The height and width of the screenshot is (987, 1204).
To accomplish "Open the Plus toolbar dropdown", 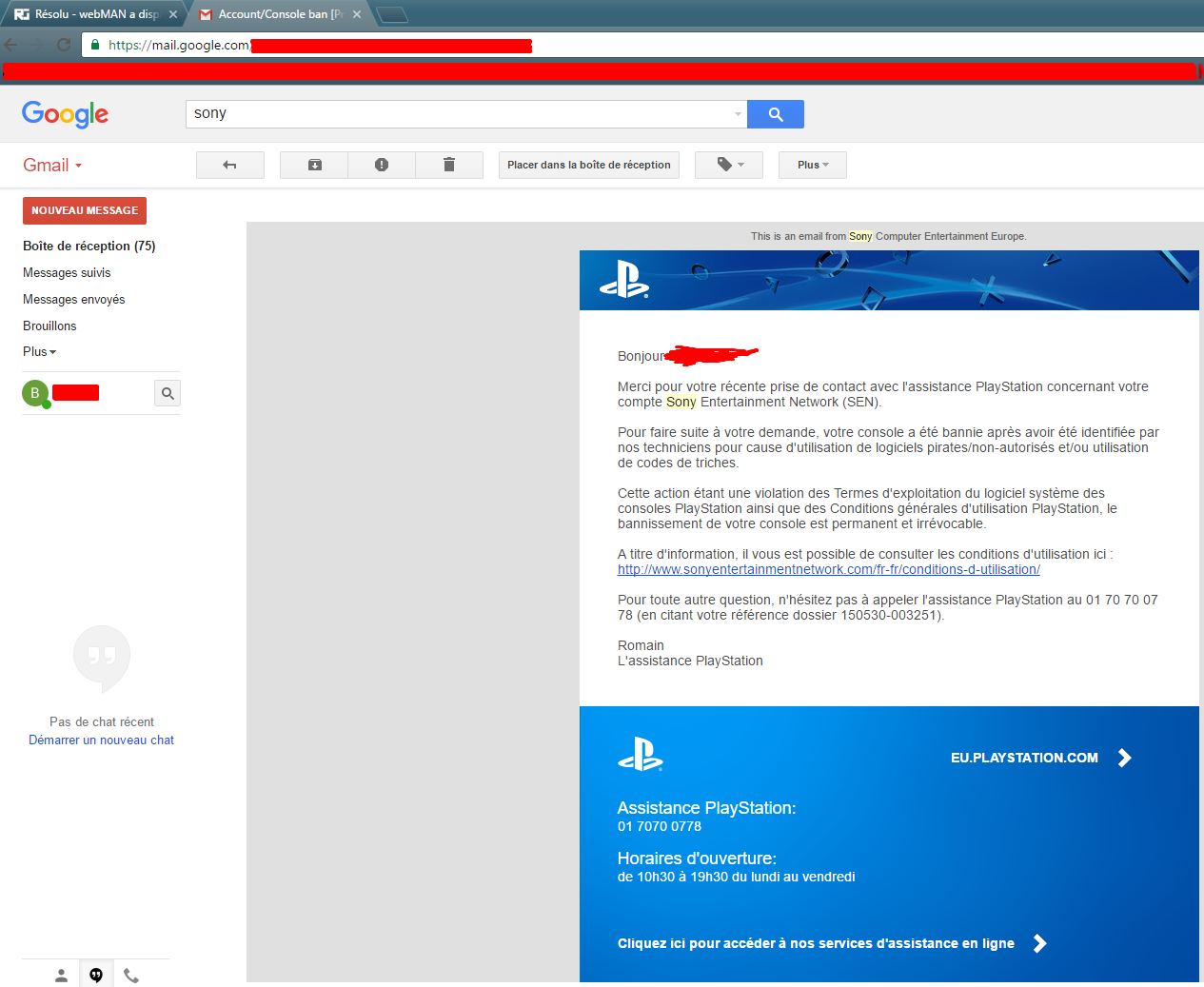I will click(813, 165).
